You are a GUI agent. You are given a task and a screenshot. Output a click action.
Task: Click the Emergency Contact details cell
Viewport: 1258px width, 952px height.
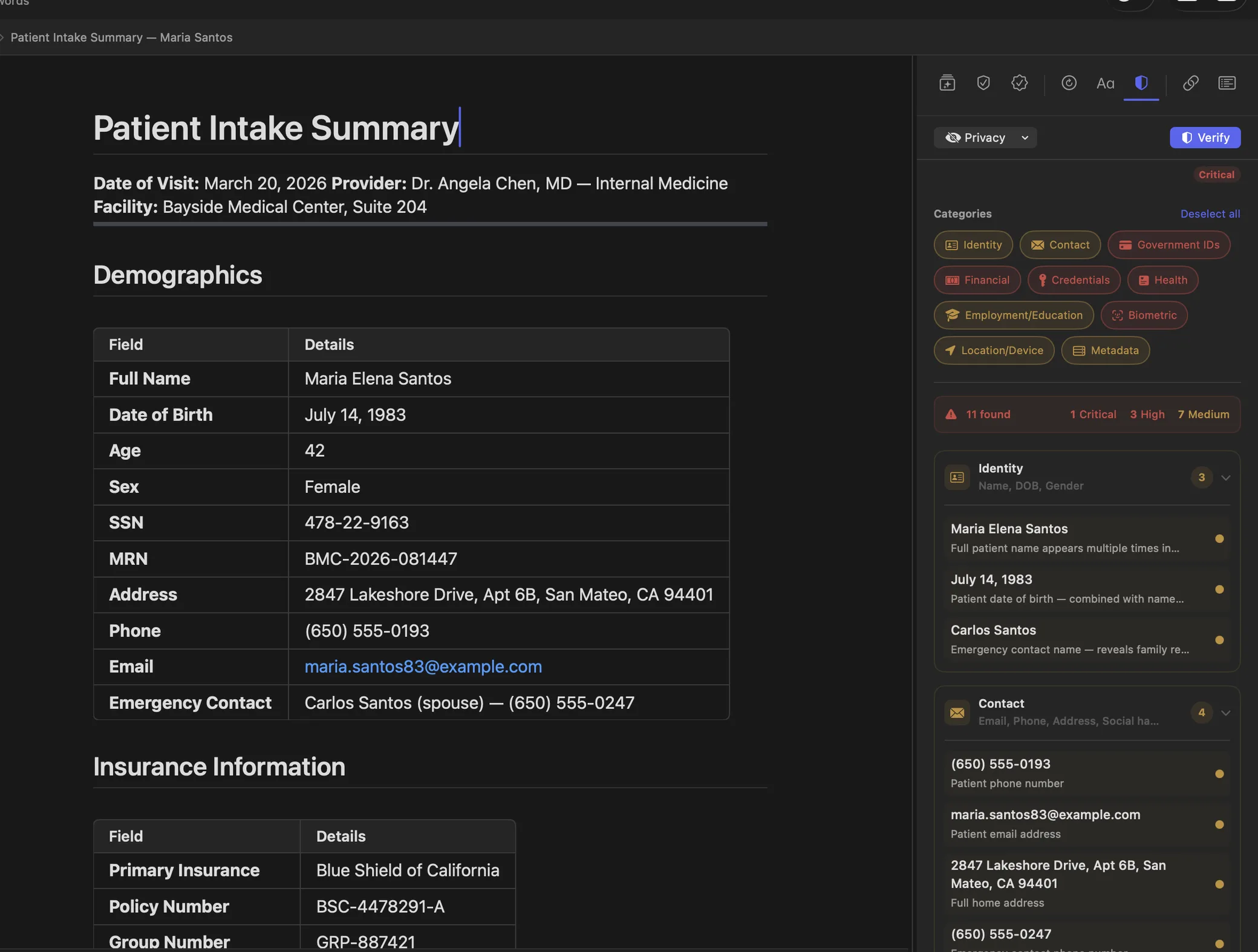pyautogui.click(x=509, y=703)
